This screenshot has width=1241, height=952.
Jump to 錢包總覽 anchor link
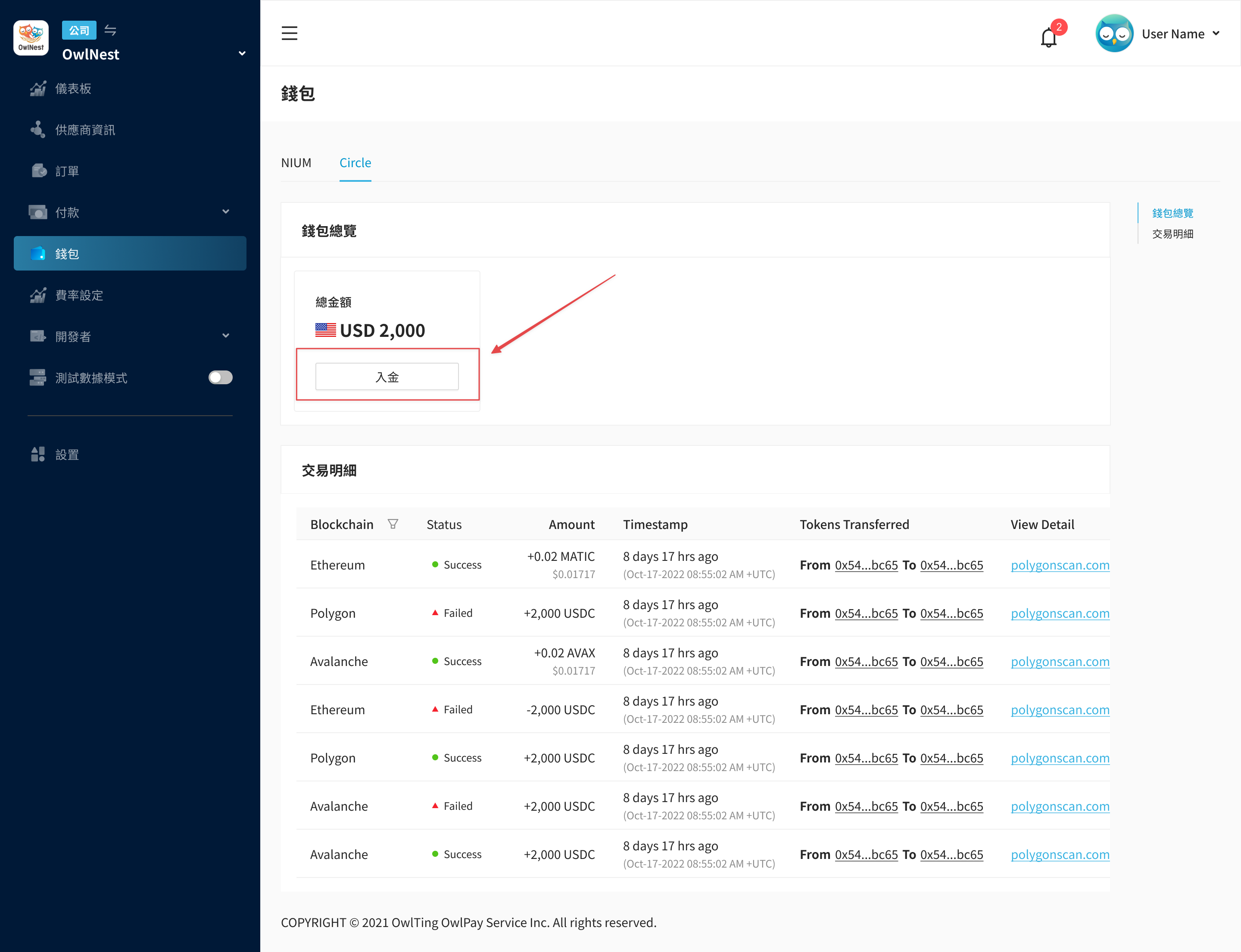[1172, 213]
